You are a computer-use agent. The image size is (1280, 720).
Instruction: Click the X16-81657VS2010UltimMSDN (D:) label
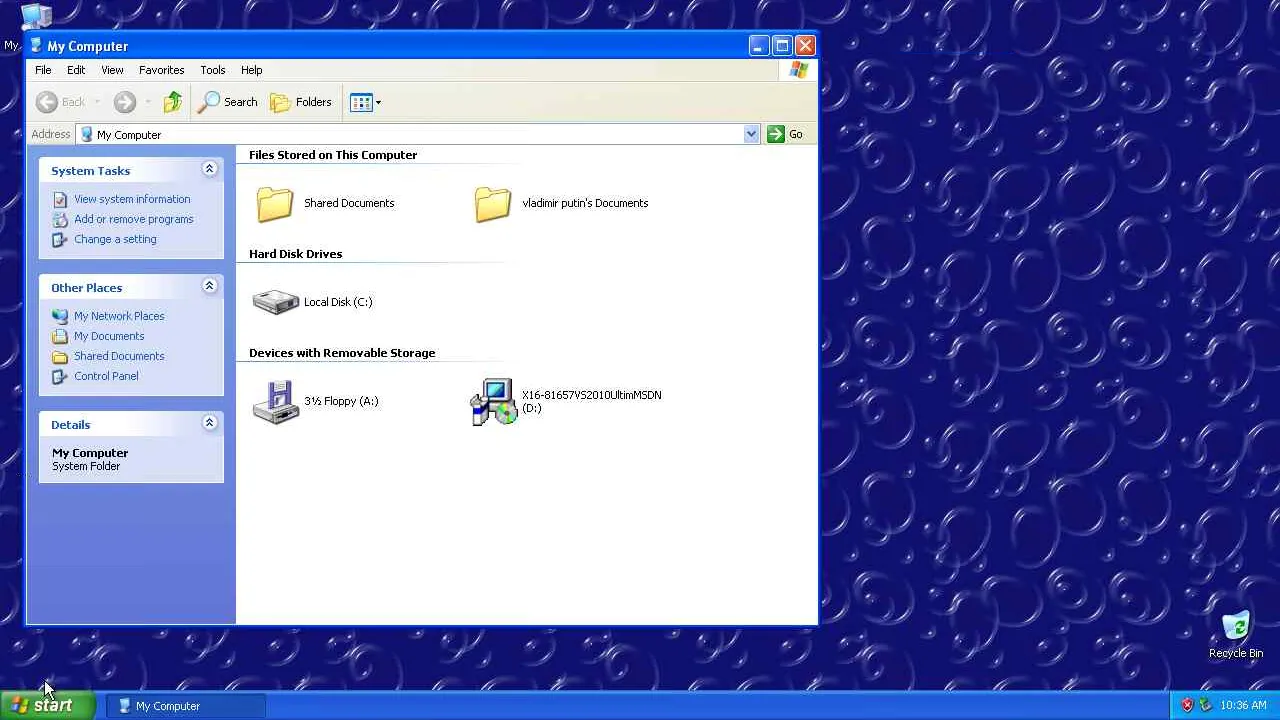(x=591, y=401)
